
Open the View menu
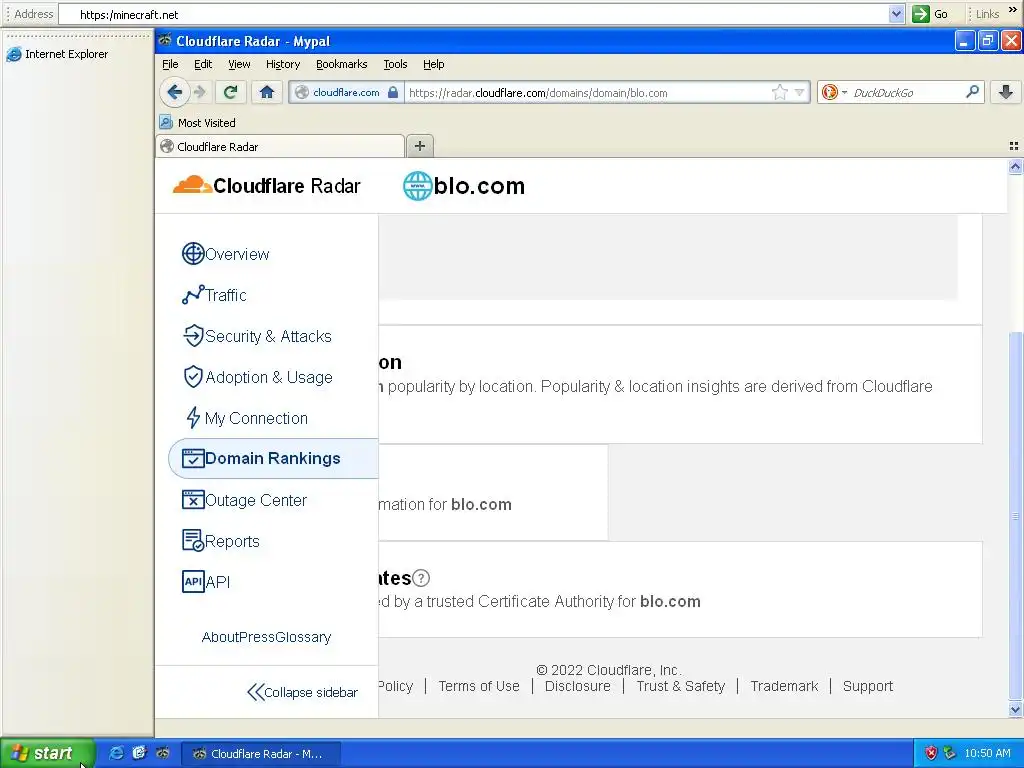(x=239, y=64)
